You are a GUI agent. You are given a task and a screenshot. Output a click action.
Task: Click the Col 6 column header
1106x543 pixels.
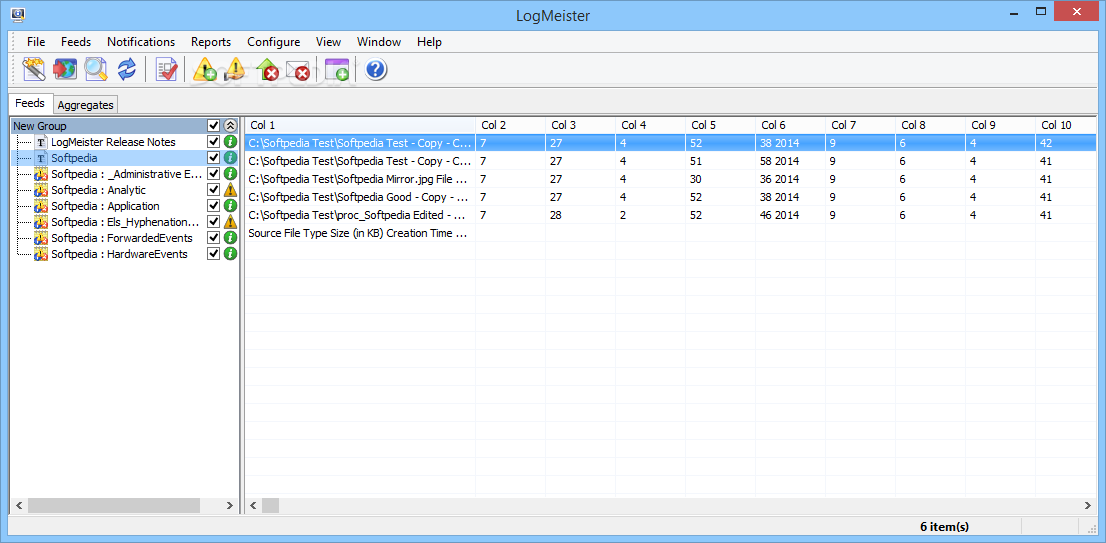tap(791, 125)
